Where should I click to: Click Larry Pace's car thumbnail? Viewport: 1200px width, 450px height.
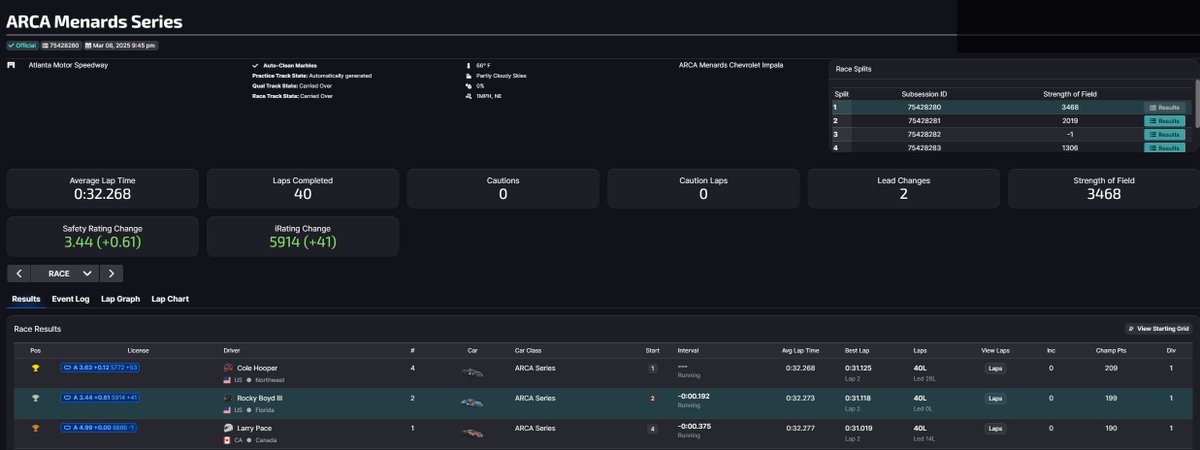click(x=473, y=432)
